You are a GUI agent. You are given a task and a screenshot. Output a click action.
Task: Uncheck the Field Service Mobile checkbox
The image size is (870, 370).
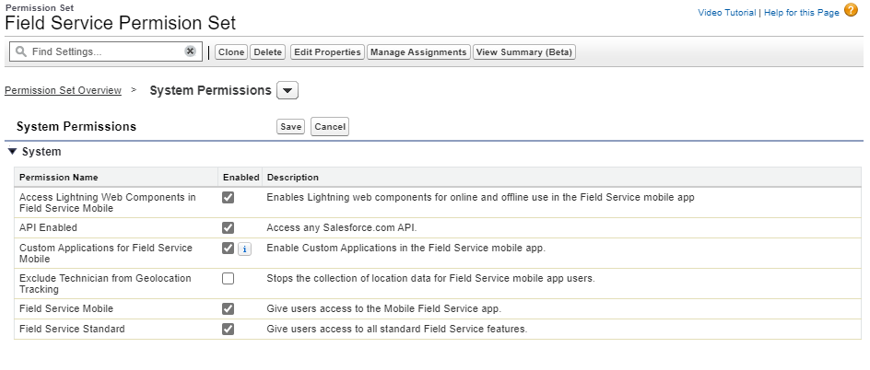tap(228, 309)
